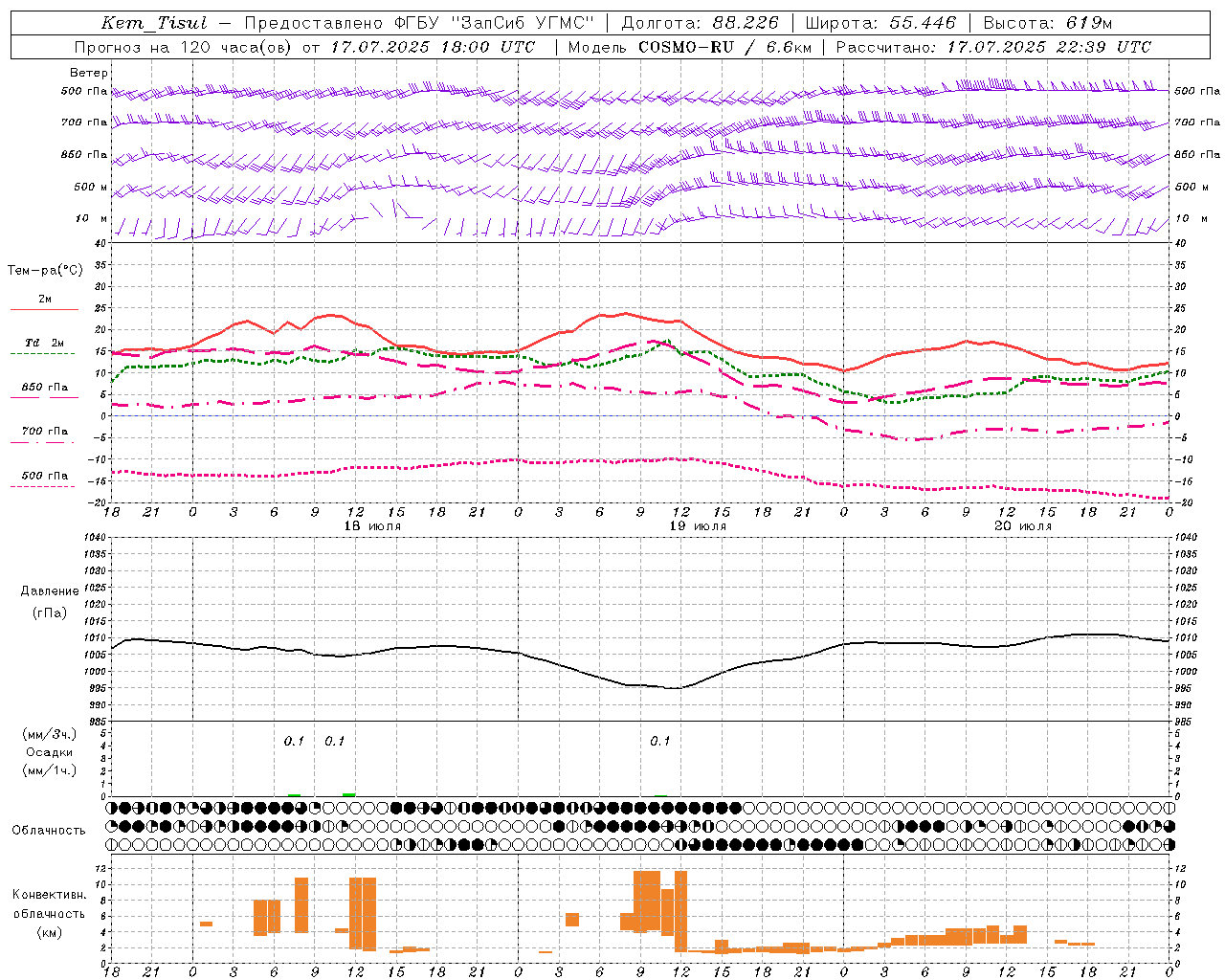Click the Kem_Tisul station title
This screenshot has width=1225, height=980.
tap(154, 23)
